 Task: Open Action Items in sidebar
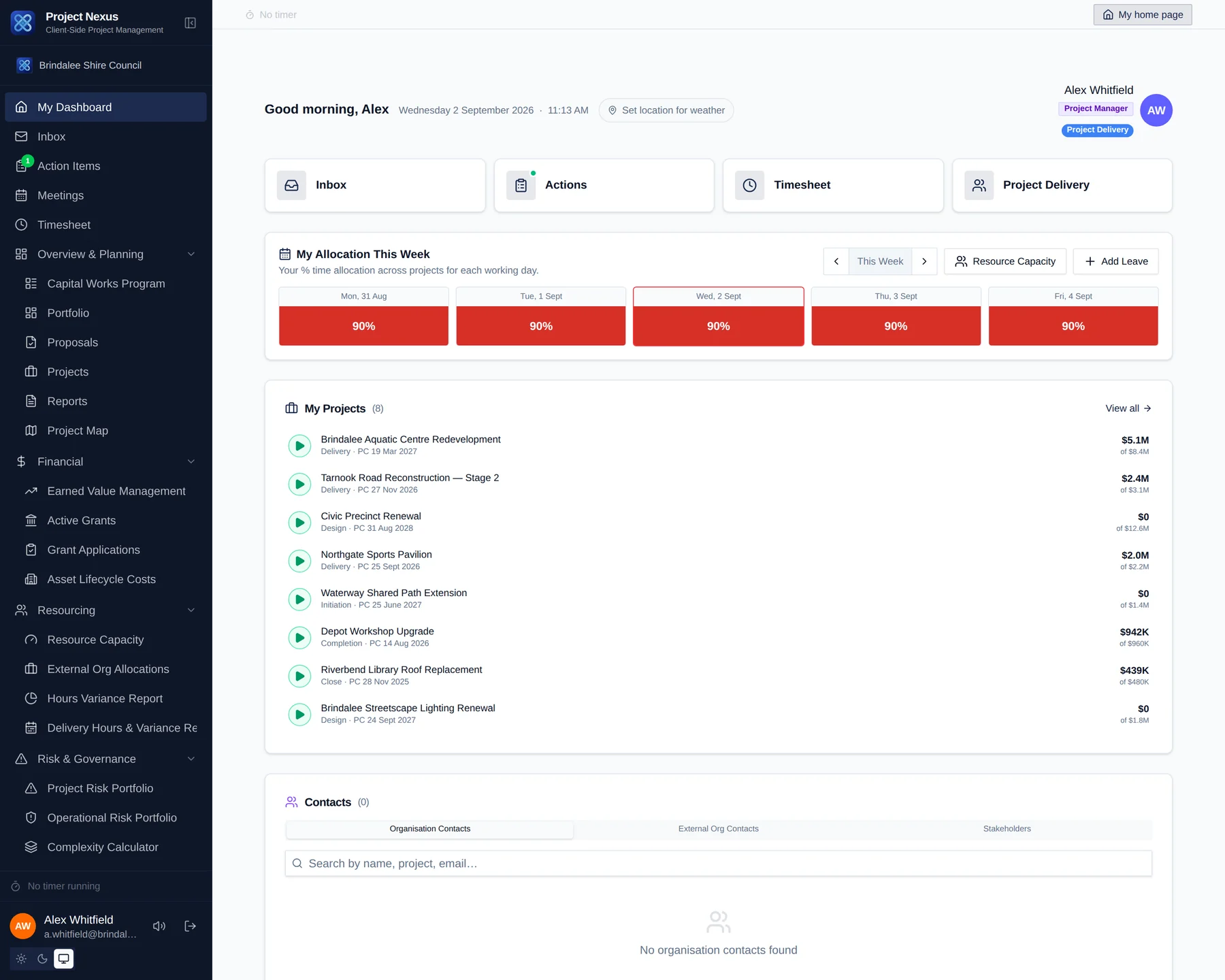coord(105,166)
